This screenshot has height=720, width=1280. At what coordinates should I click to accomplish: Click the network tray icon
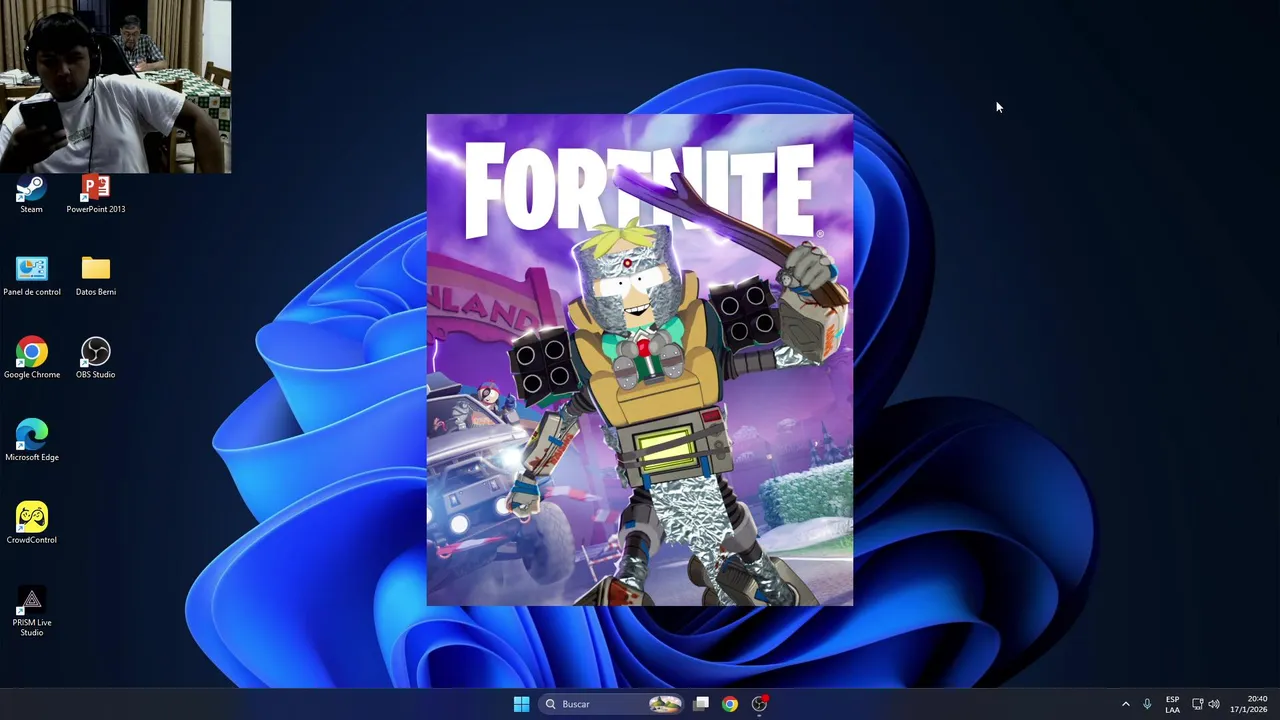pyautogui.click(x=1197, y=704)
